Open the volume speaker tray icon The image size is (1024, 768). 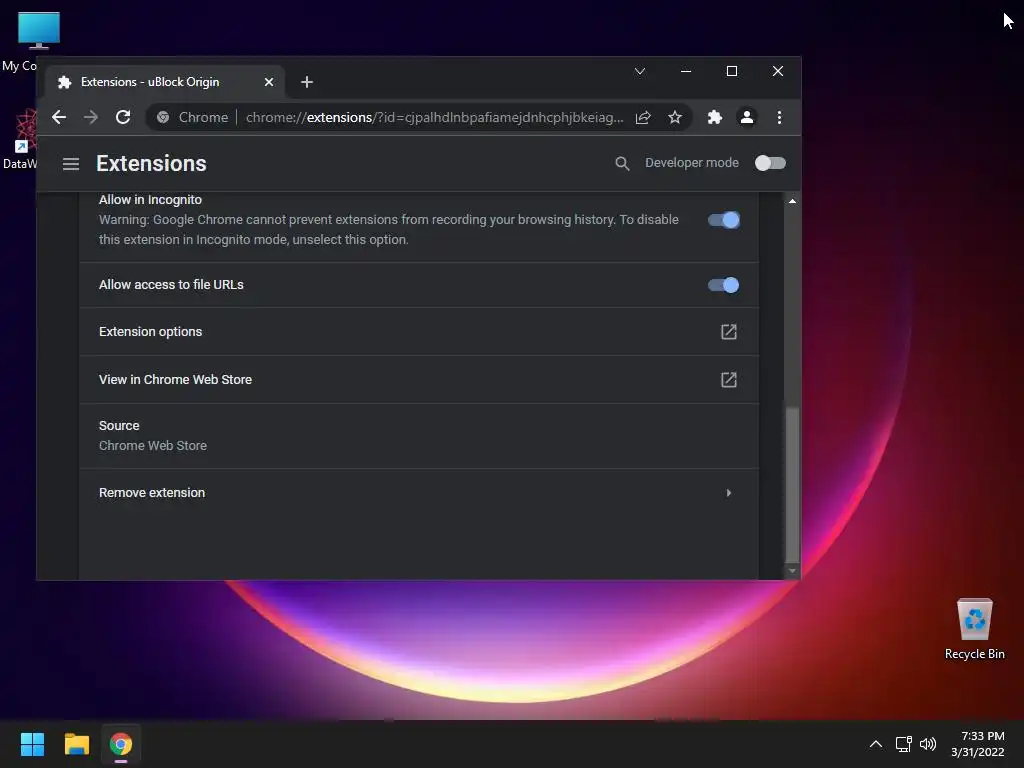click(x=927, y=744)
